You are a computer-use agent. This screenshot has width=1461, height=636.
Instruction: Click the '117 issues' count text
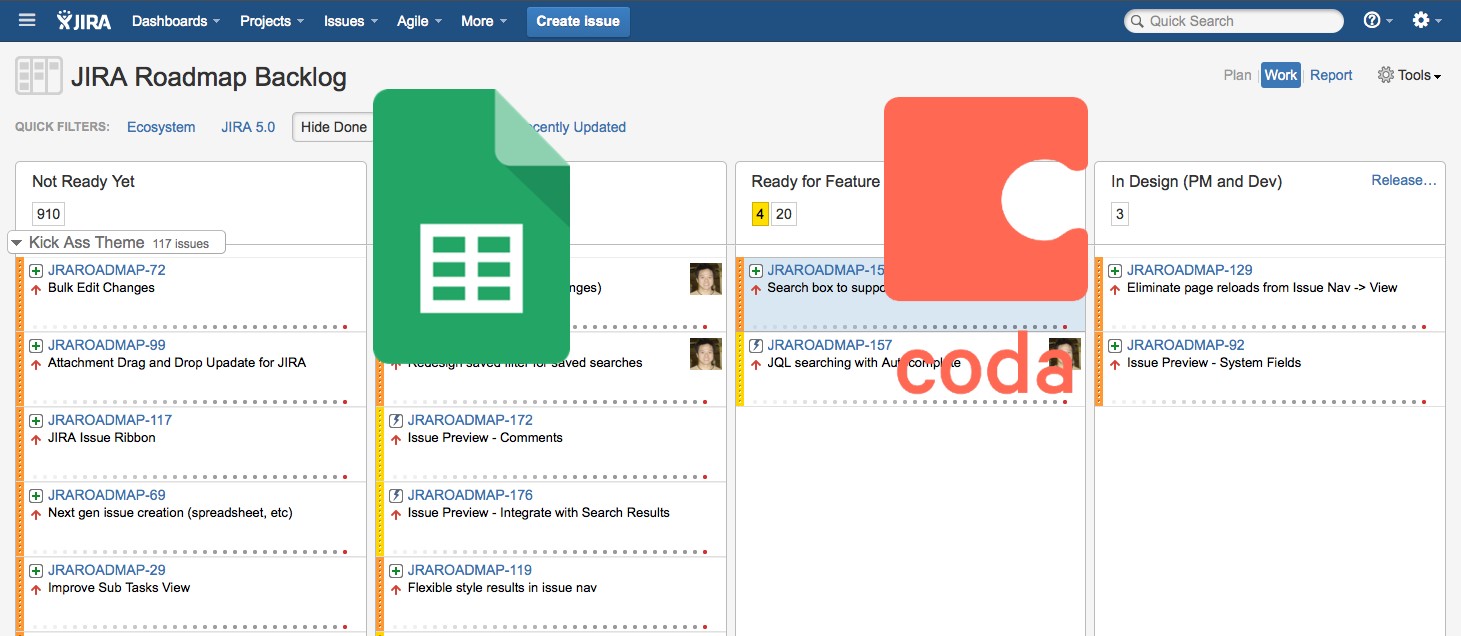(181, 243)
